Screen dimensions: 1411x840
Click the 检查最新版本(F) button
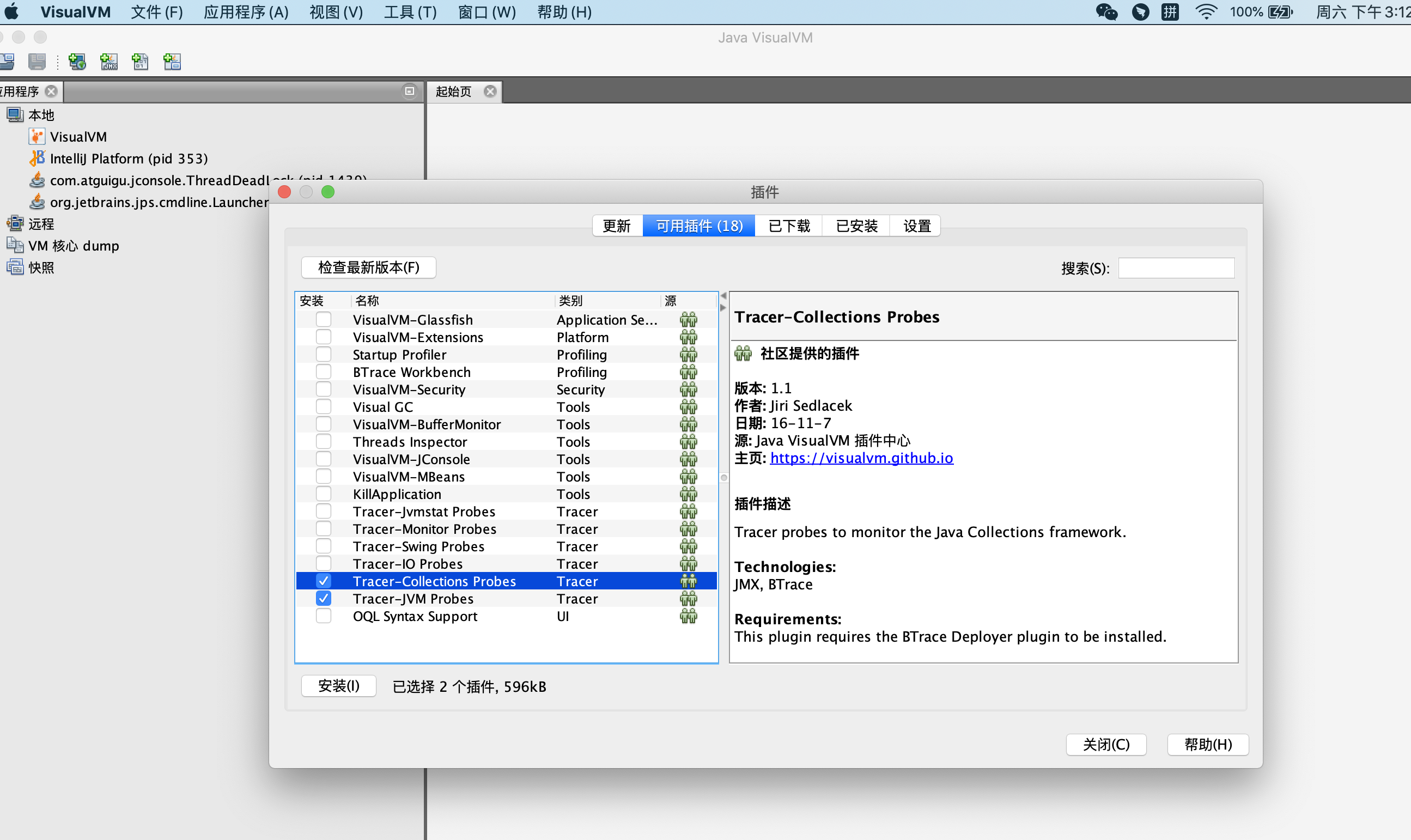pyautogui.click(x=368, y=267)
